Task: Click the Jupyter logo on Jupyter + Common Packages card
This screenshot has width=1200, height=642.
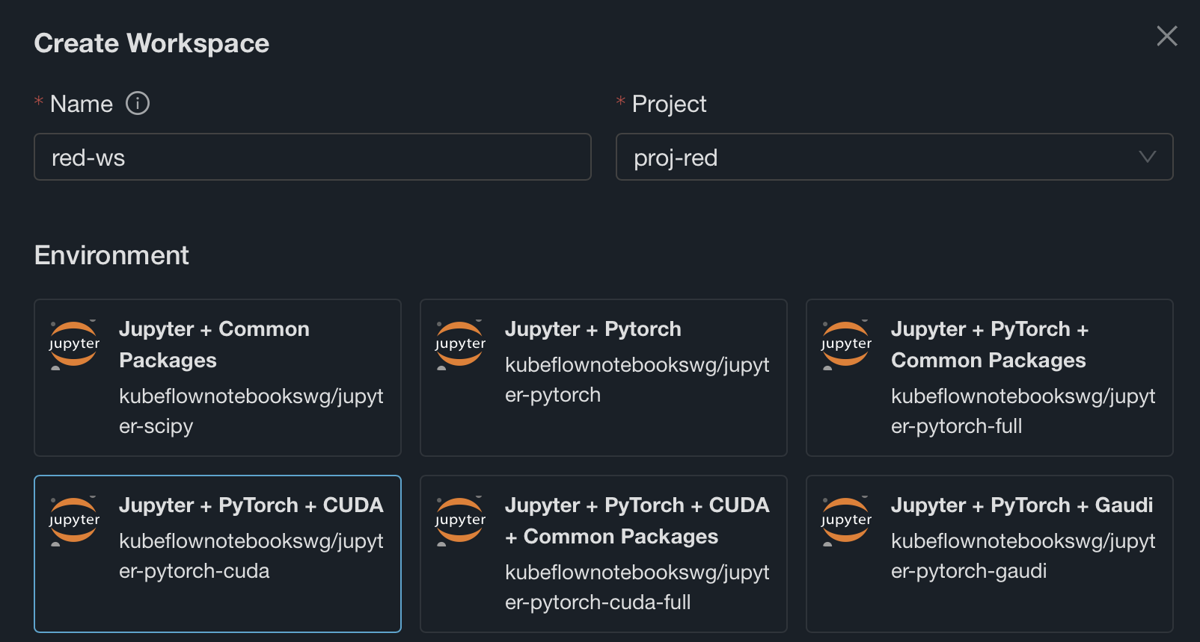Action: [x=75, y=345]
